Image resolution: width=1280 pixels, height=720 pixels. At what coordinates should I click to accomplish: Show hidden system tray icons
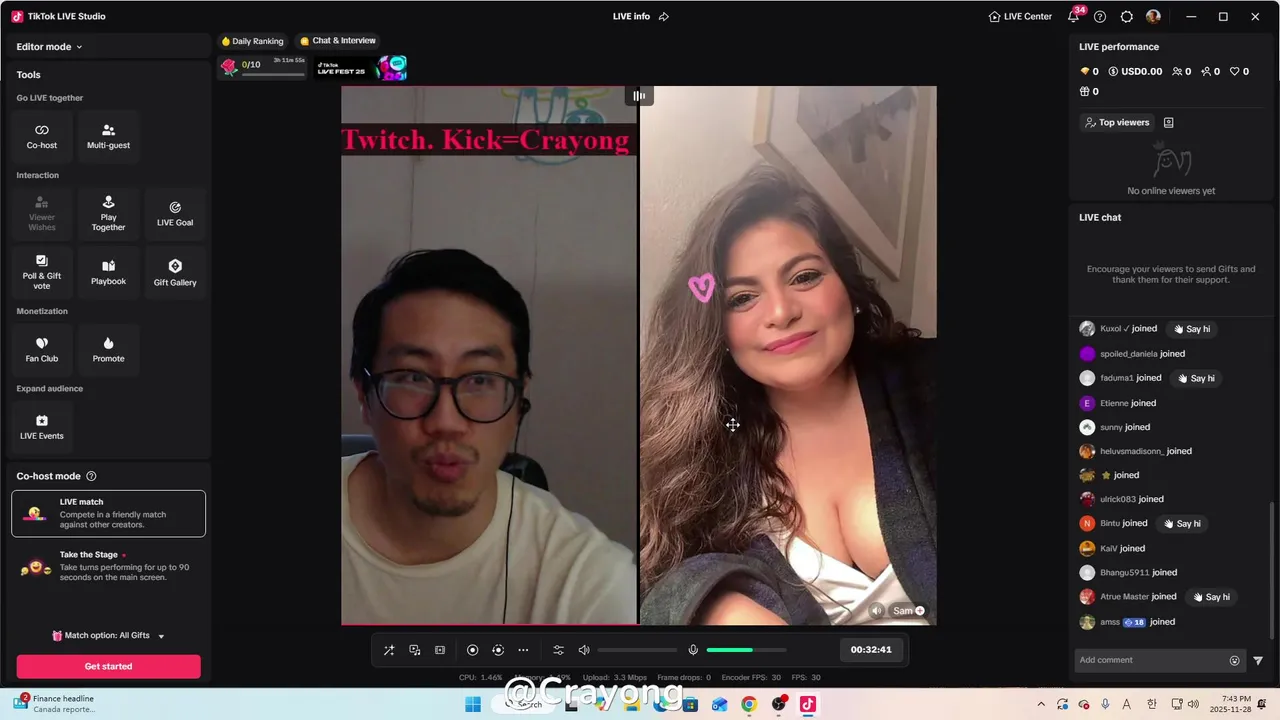pyautogui.click(x=1041, y=704)
